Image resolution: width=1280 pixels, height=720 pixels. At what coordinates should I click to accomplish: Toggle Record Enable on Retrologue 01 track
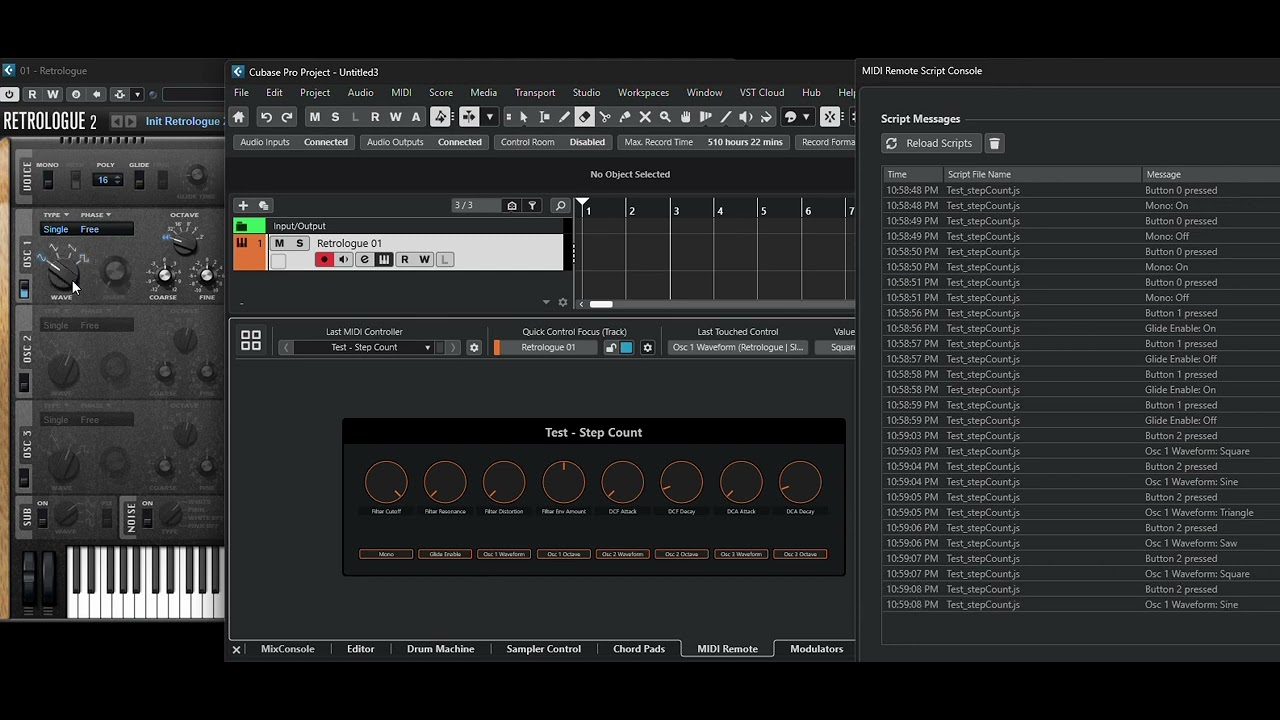tap(324, 260)
